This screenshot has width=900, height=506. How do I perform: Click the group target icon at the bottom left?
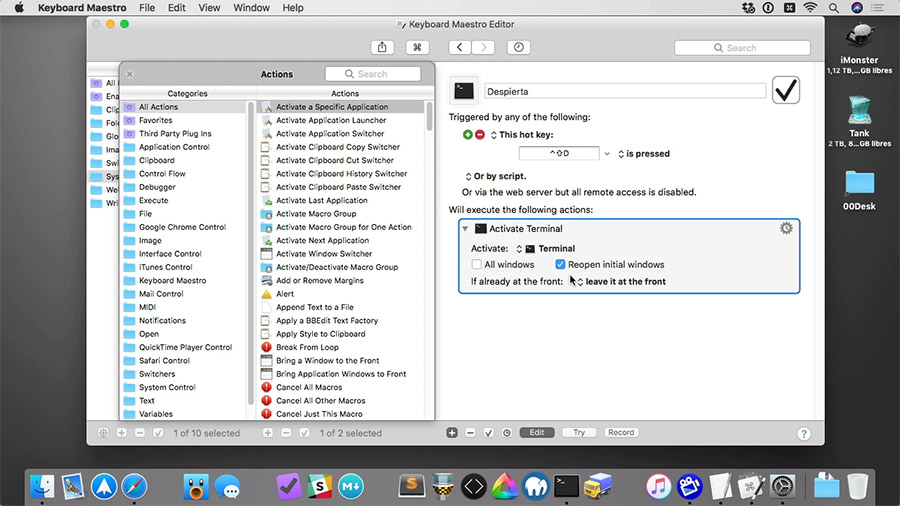click(103, 433)
